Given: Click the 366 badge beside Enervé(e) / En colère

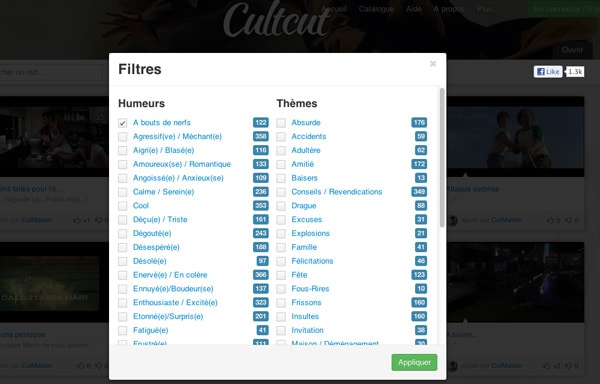Looking at the screenshot, I should click(261, 275).
